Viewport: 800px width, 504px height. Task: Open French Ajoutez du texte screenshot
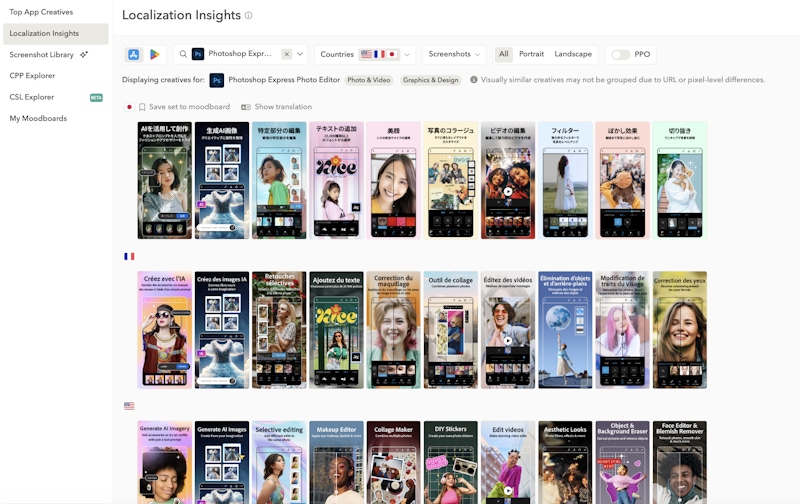336,330
